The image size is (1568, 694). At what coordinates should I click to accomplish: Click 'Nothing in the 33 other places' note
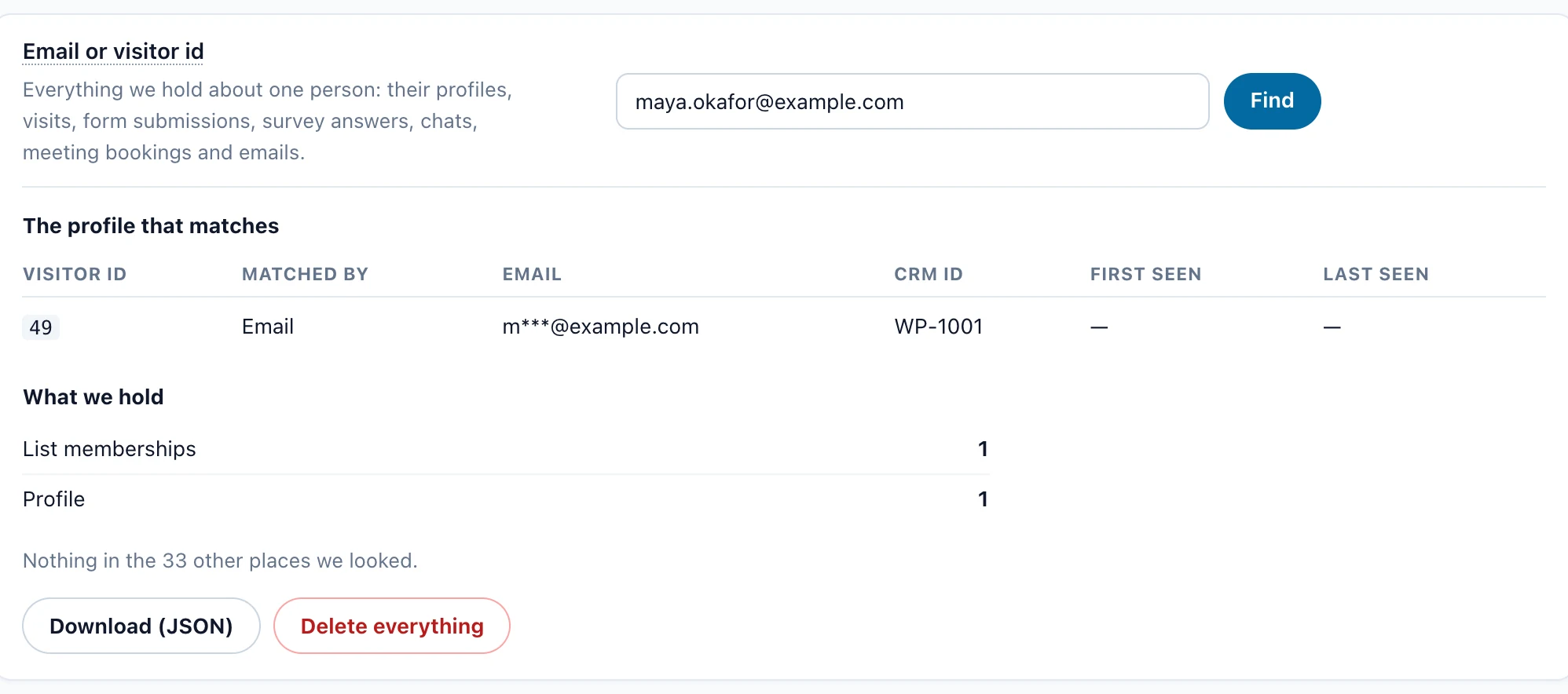pos(220,561)
